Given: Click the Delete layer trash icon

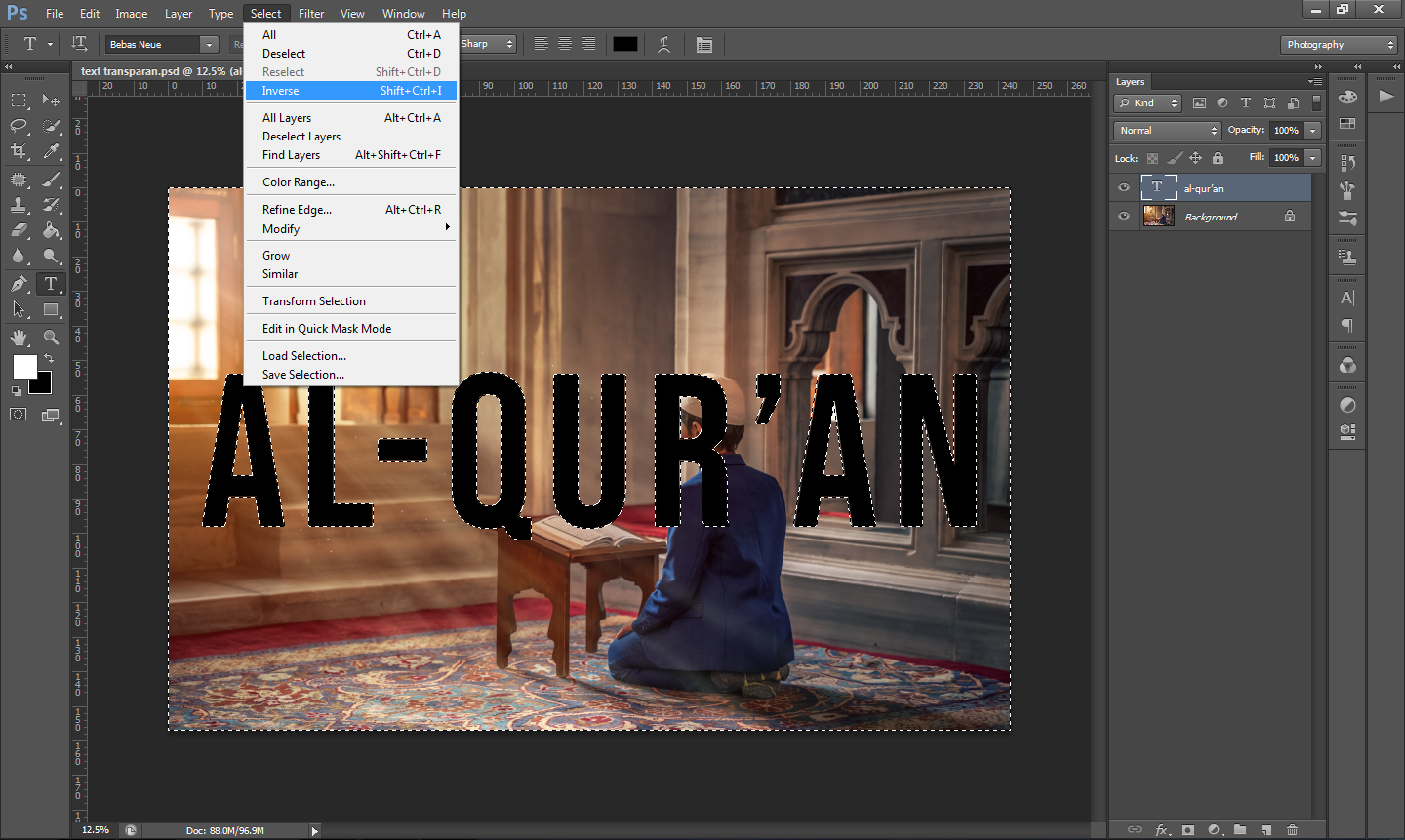Looking at the screenshot, I should pos(1292,830).
